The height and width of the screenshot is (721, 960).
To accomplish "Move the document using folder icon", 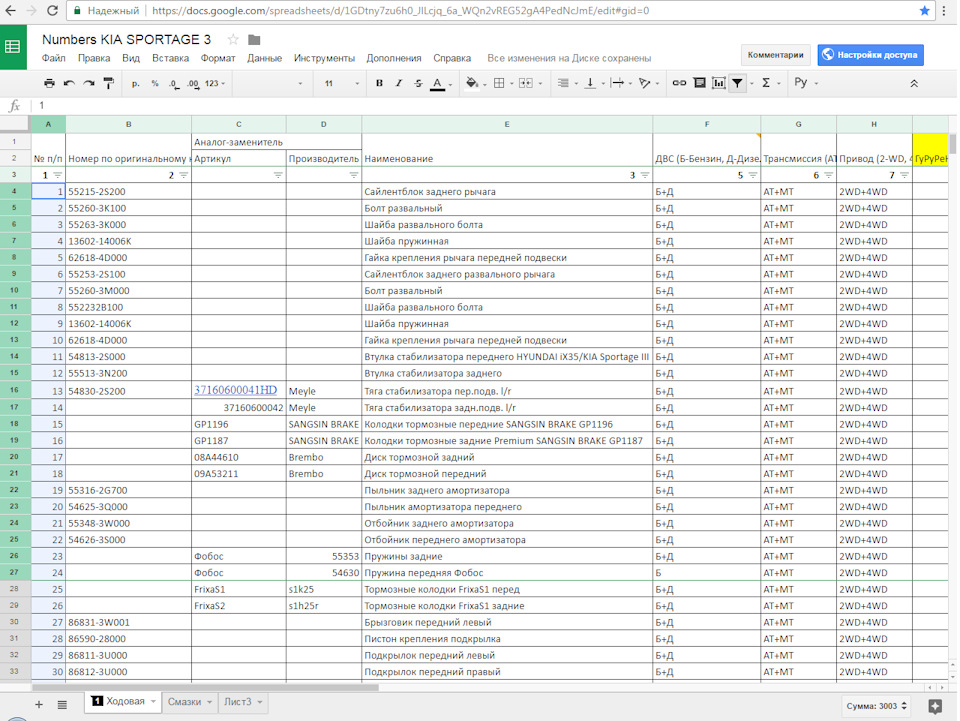I will 254,40.
